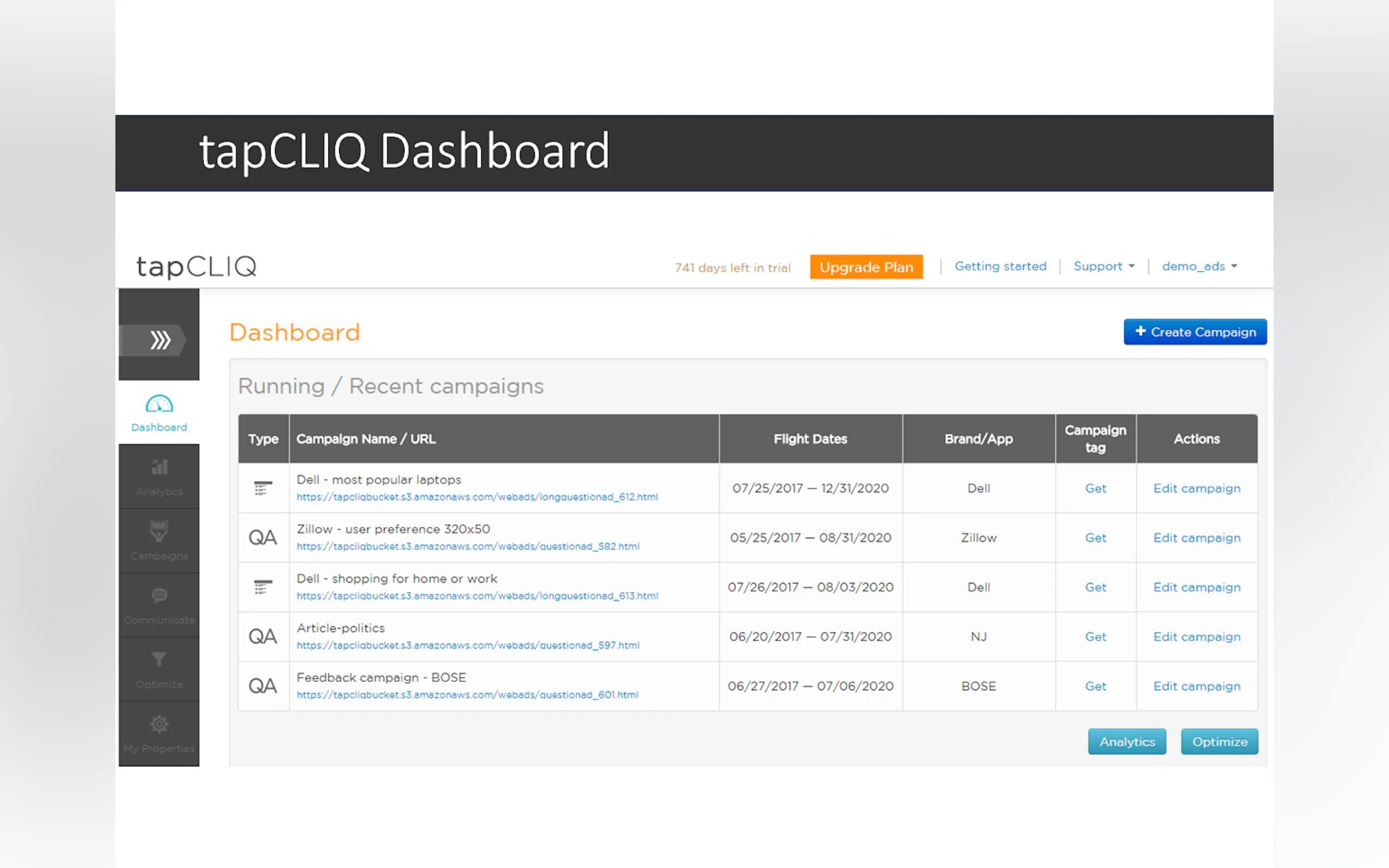The height and width of the screenshot is (868, 1389).
Task: Click the teal Analytics button below table
Action: click(x=1127, y=742)
